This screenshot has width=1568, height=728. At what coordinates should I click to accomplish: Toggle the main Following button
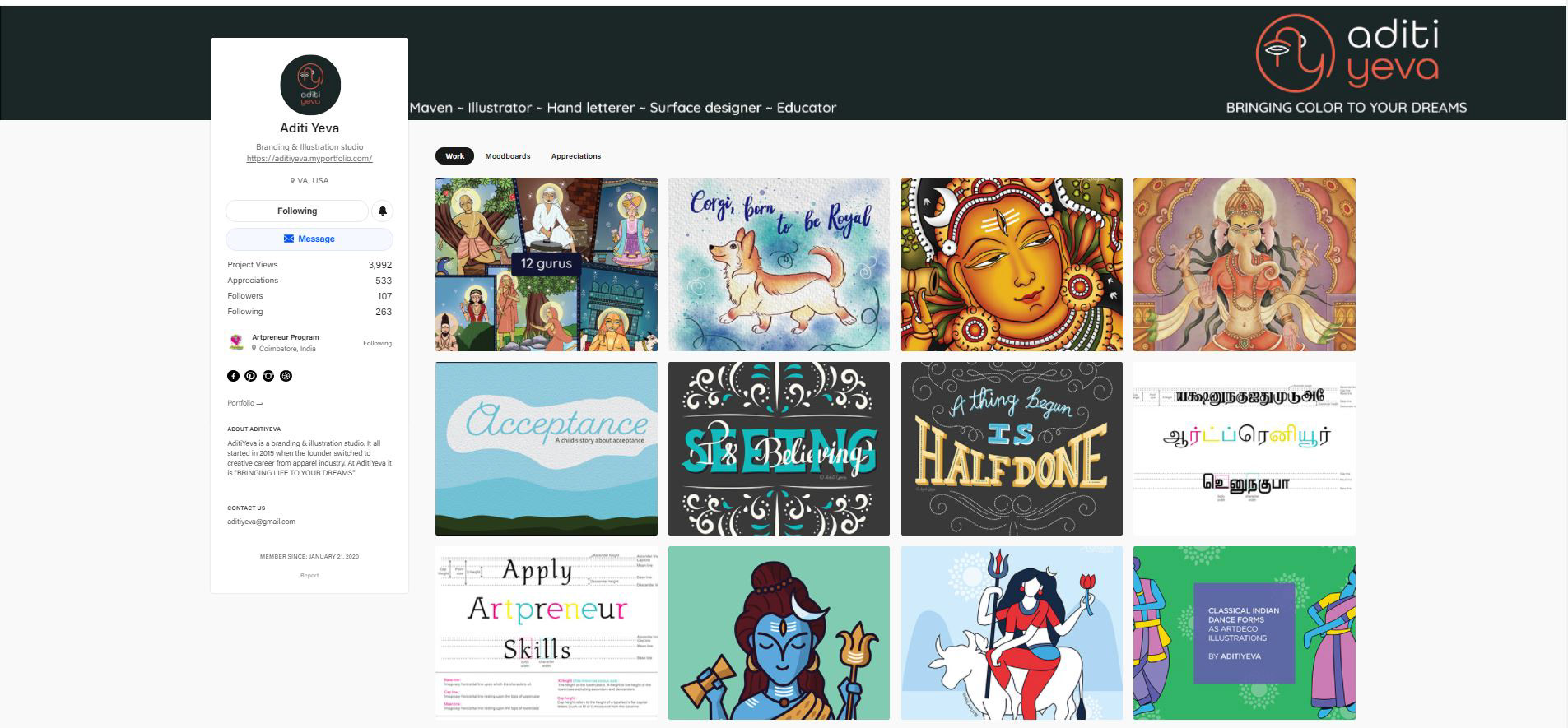(x=297, y=211)
